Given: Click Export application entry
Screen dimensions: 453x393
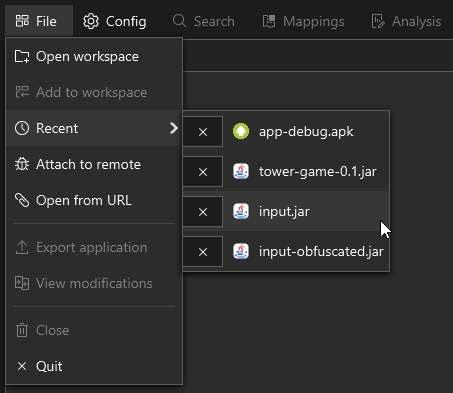Looking at the screenshot, I should [94, 247].
